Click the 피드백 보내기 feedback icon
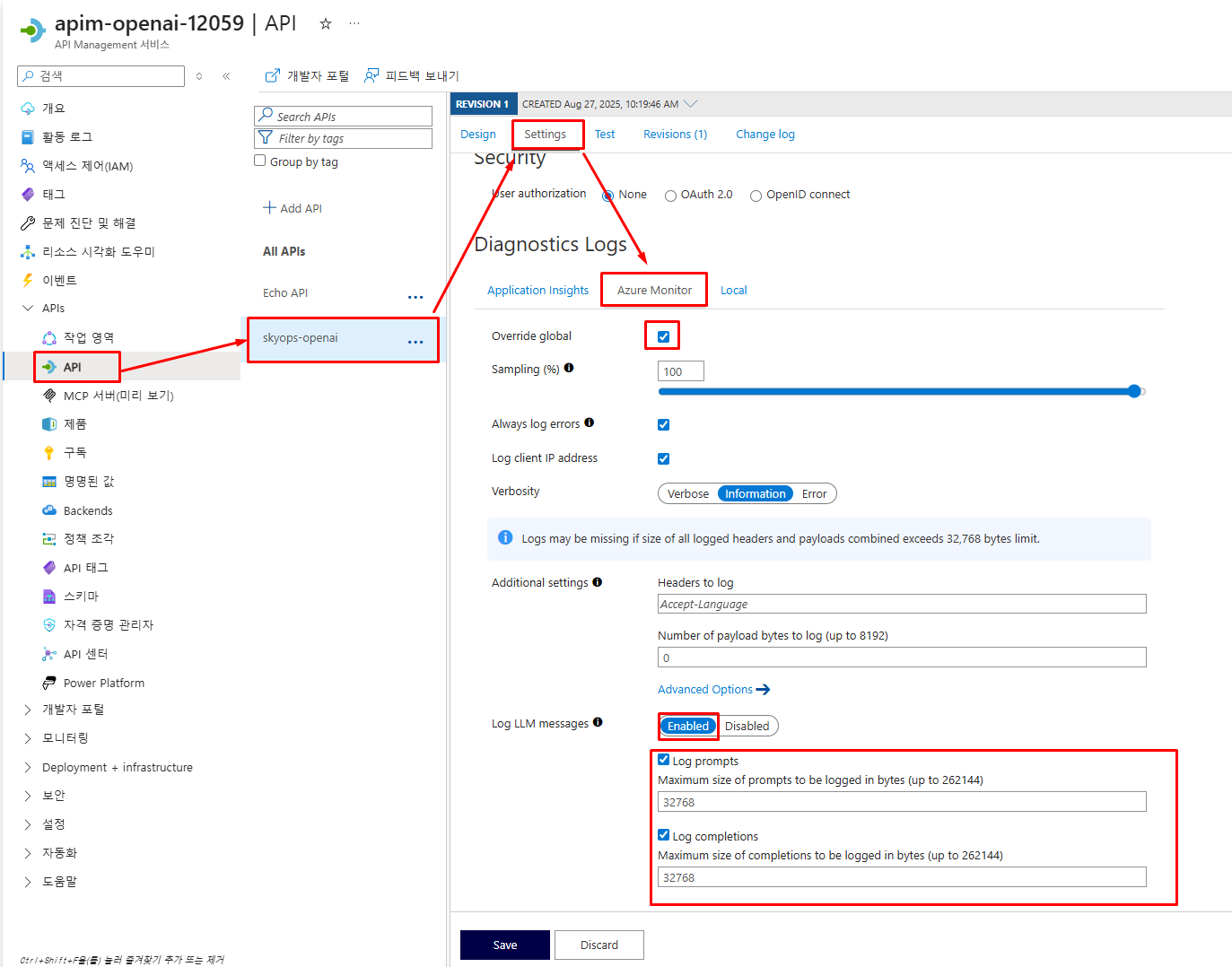Image resolution: width=1232 pixels, height=967 pixels. click(x=371, y=76)
